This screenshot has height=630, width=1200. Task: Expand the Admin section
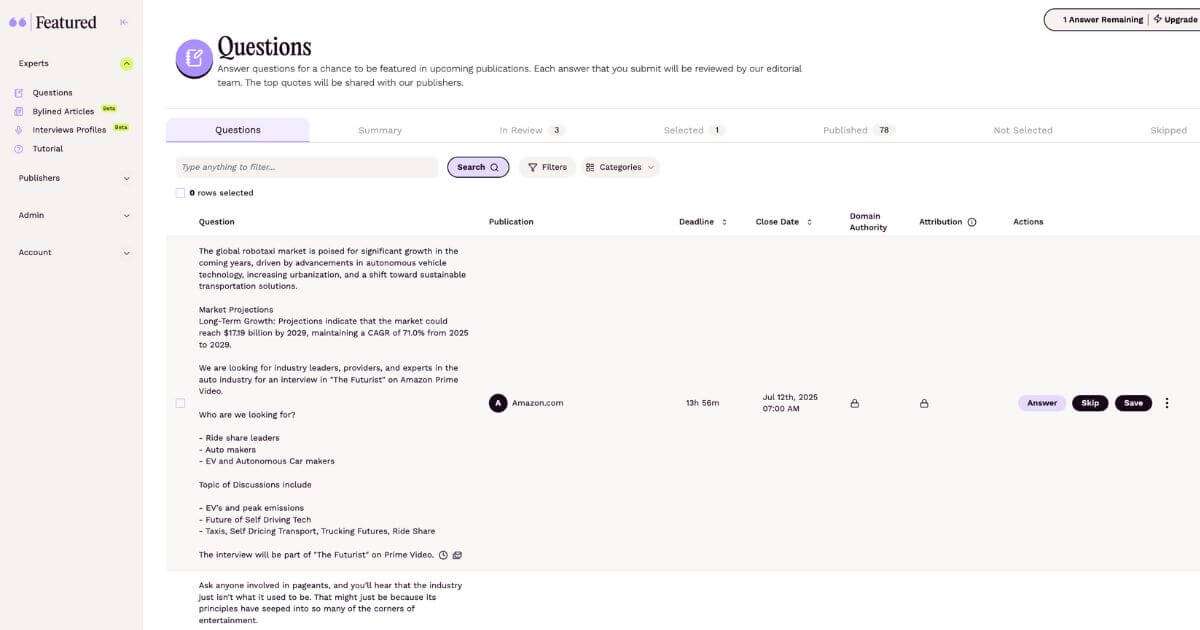pos(126,214)
